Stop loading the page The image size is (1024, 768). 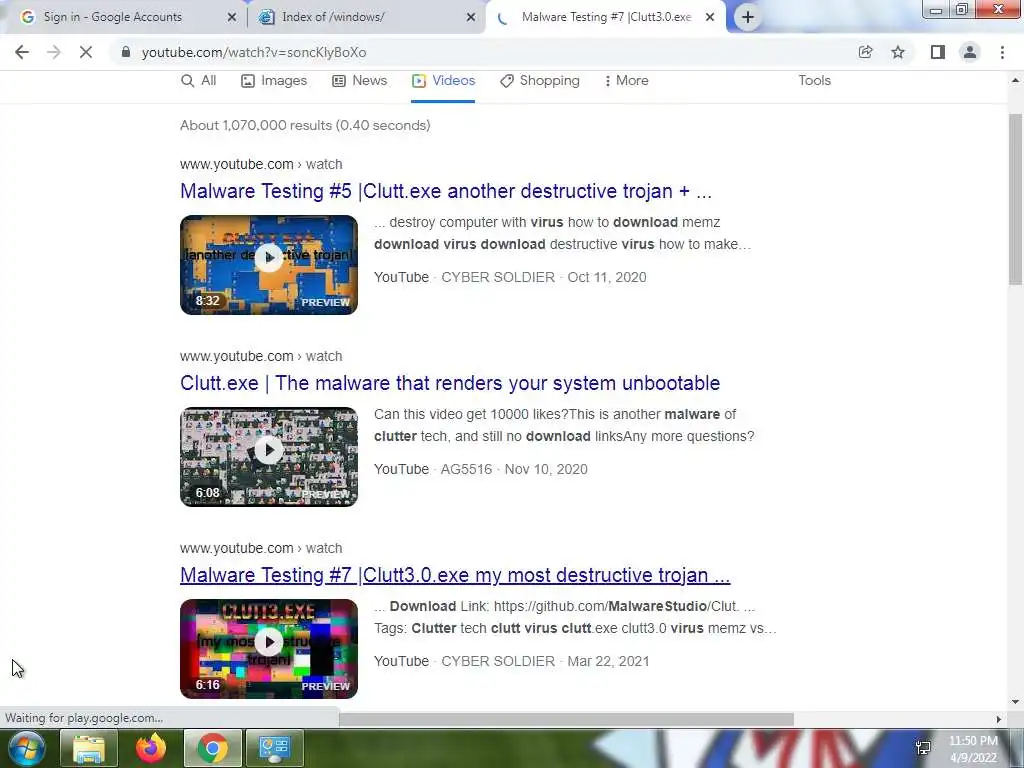coord(86,52)
